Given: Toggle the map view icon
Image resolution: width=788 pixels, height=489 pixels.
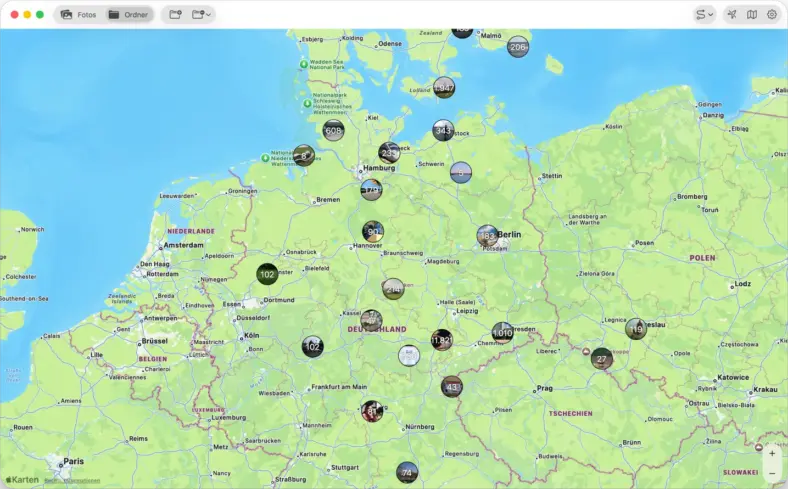Looking at the screenshot, I should [752, 15].
